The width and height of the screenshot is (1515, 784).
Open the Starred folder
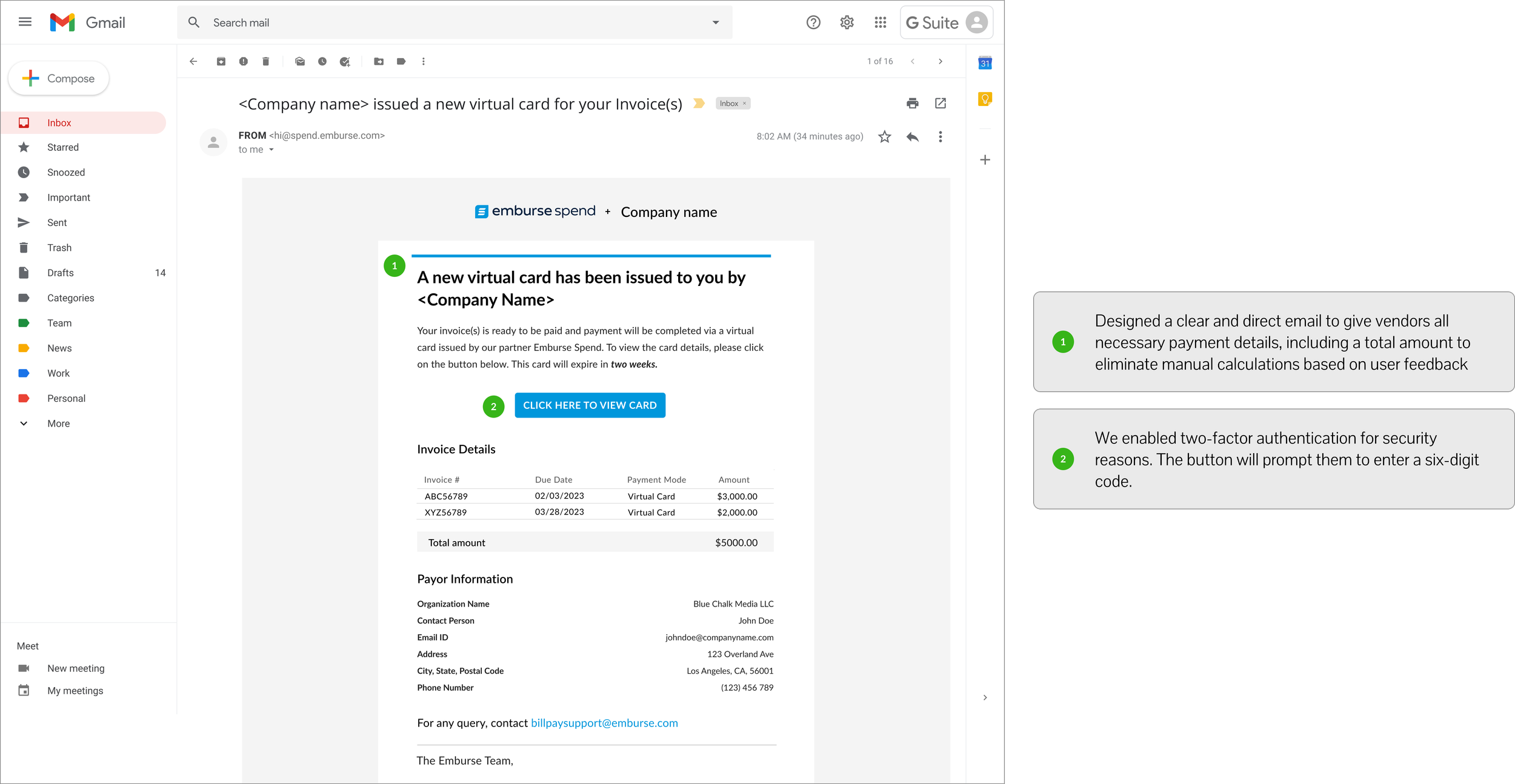coord(63,147)
